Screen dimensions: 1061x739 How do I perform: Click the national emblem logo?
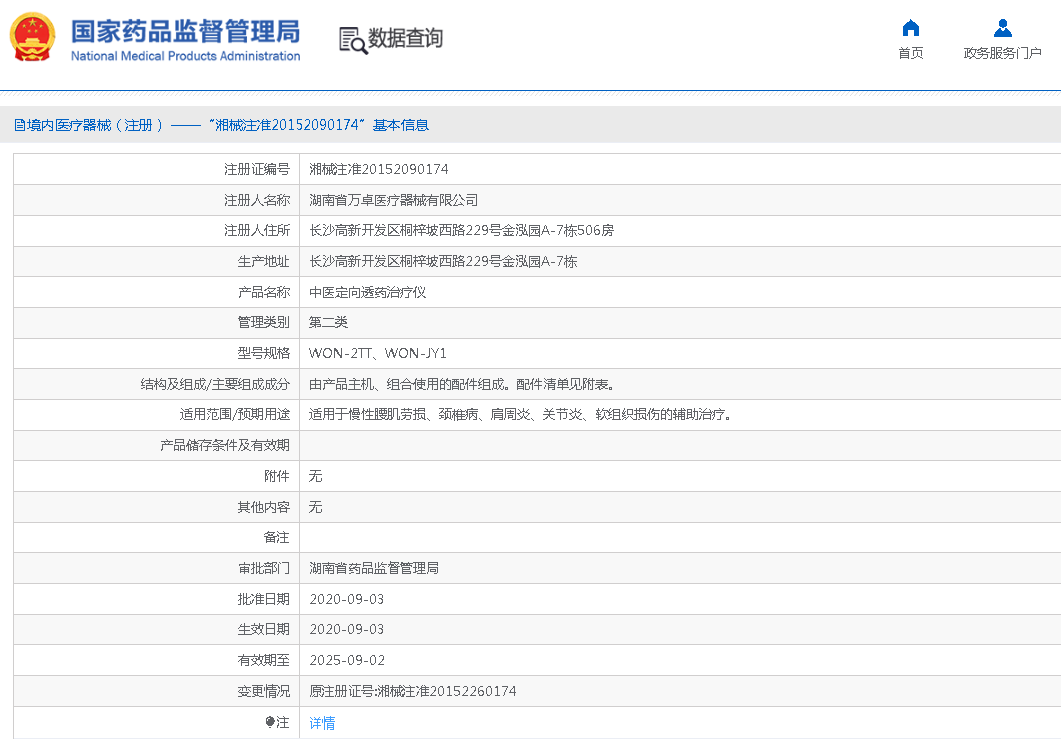tap(34, 38)
